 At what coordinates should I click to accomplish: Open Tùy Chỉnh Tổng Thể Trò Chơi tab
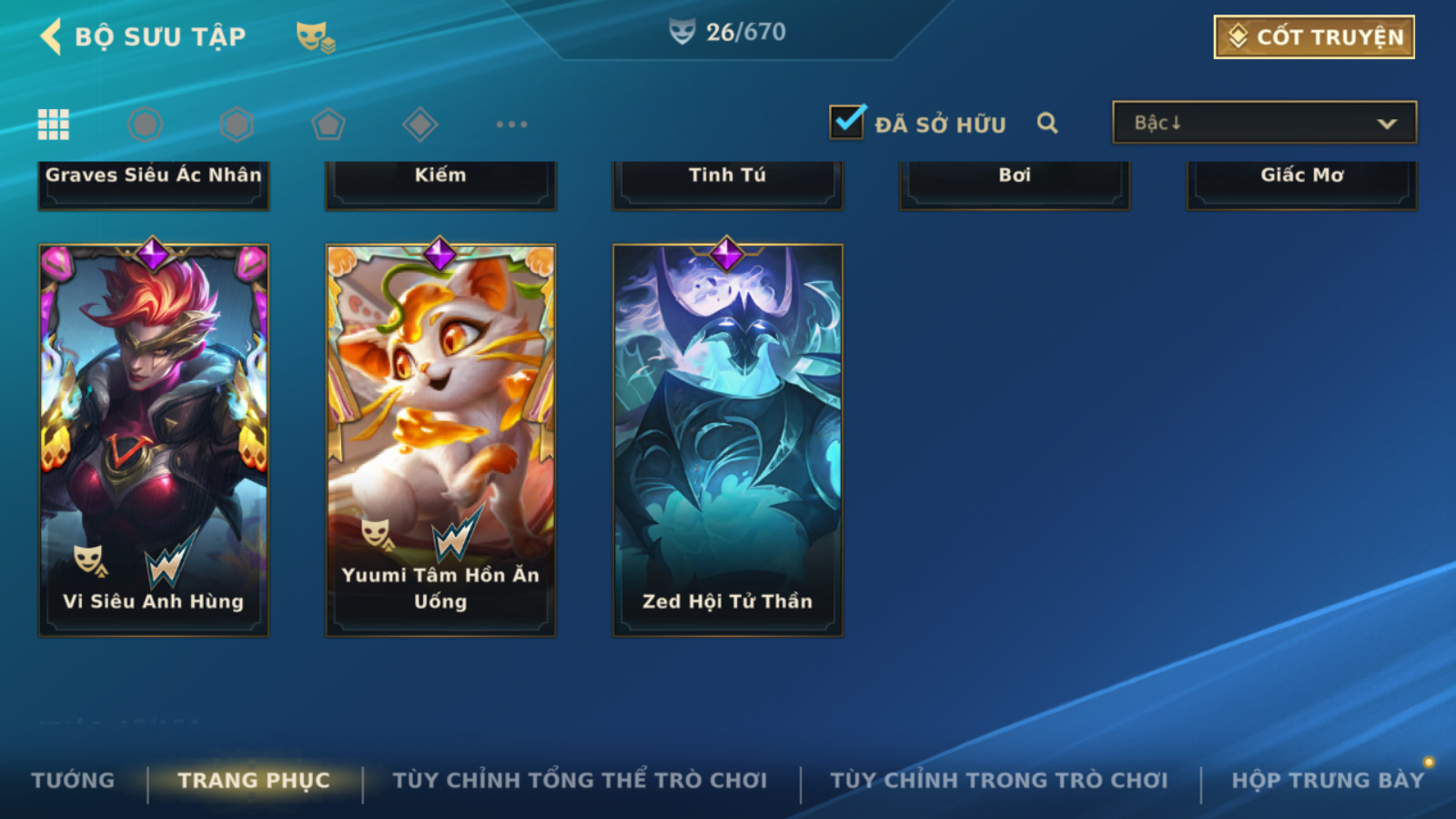(580, 780)
